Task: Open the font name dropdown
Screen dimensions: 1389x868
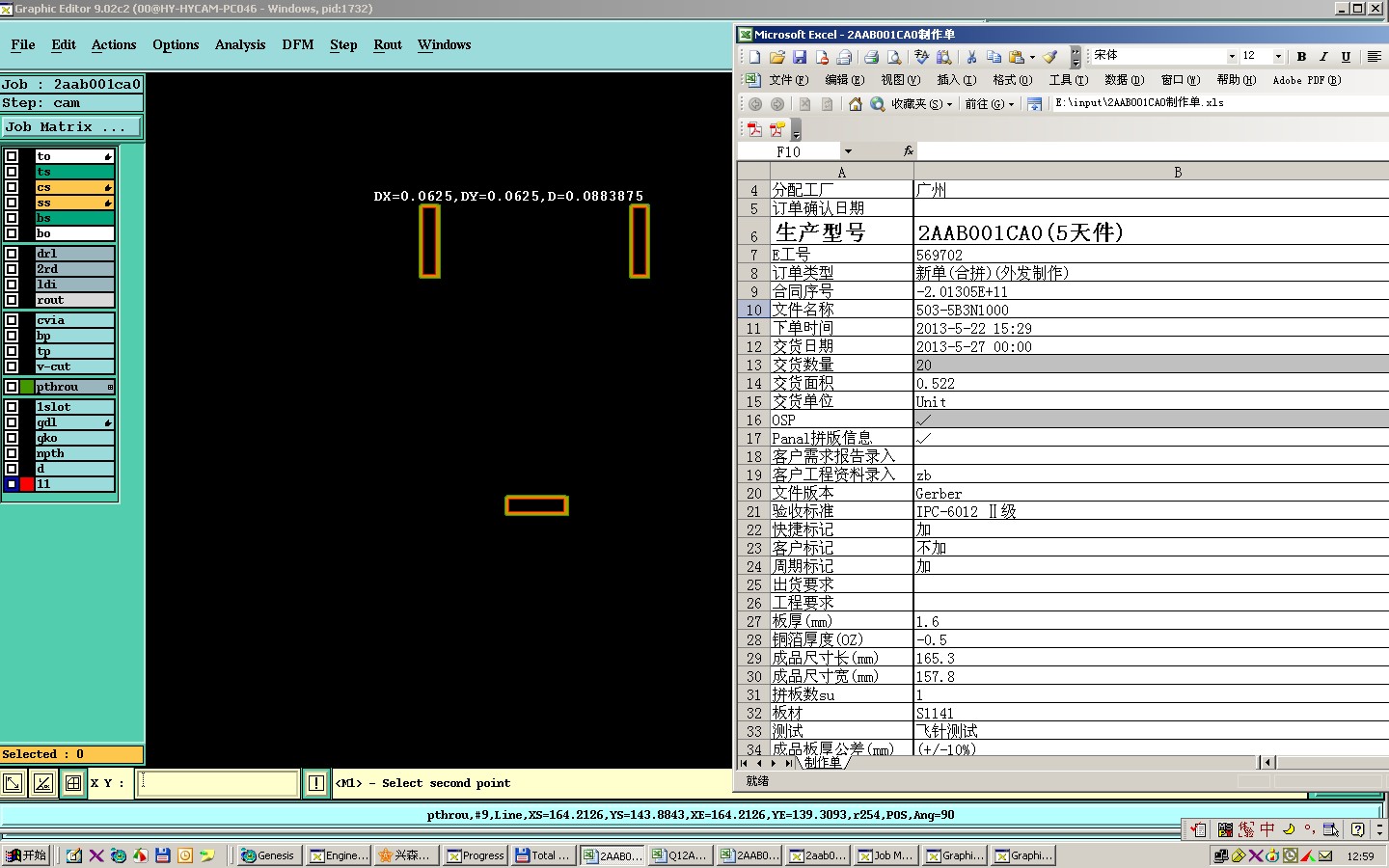Action: point(1231,57)
